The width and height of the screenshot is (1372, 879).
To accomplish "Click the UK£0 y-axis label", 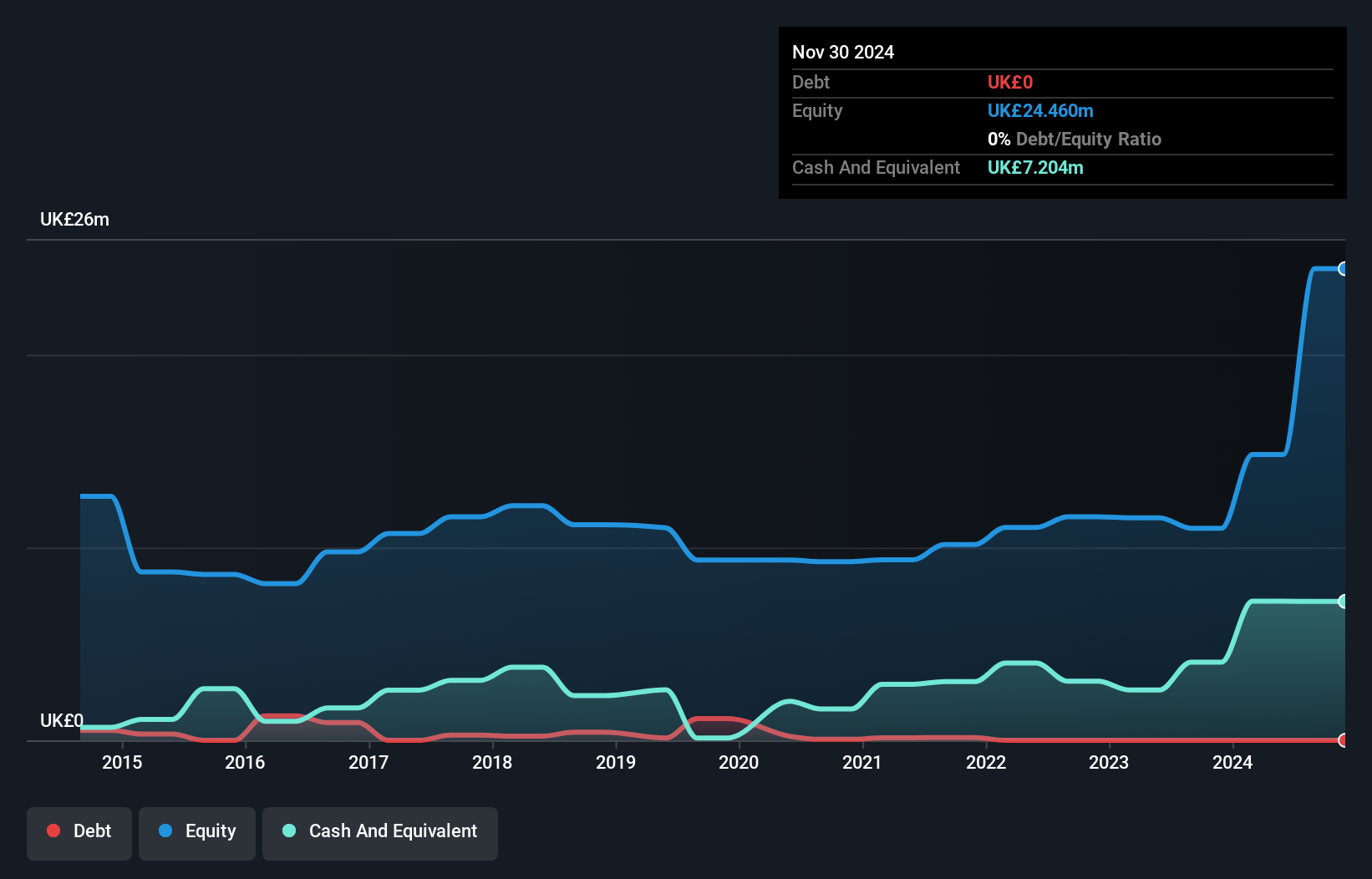I will [x=62, y=720].
